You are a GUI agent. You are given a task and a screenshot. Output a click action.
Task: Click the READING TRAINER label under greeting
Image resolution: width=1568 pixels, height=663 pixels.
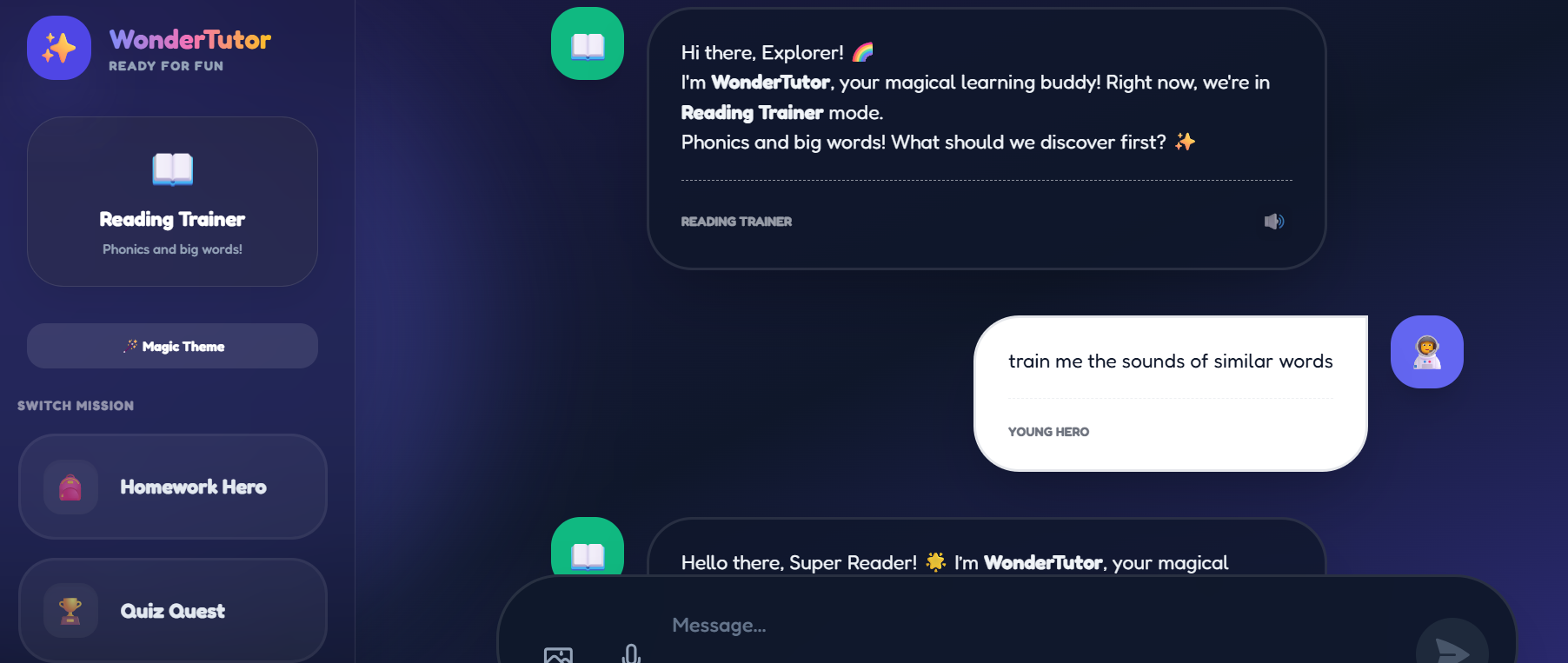tap(736, 222)
